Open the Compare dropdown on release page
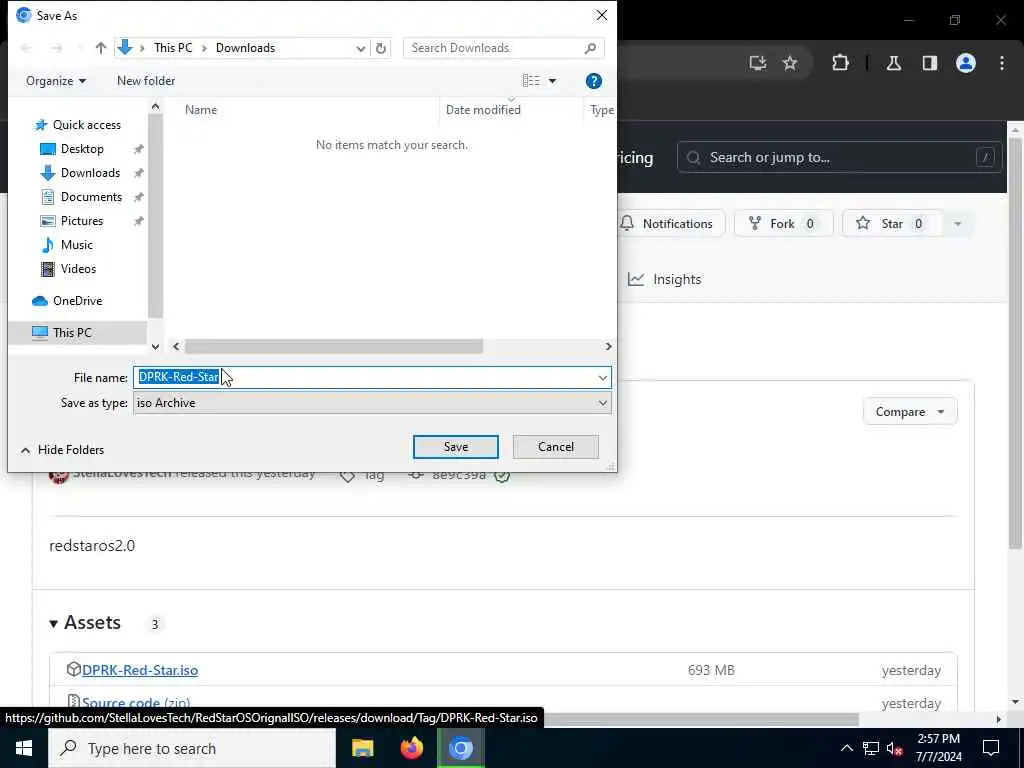 pyautogui.click(x=910, y=412)
